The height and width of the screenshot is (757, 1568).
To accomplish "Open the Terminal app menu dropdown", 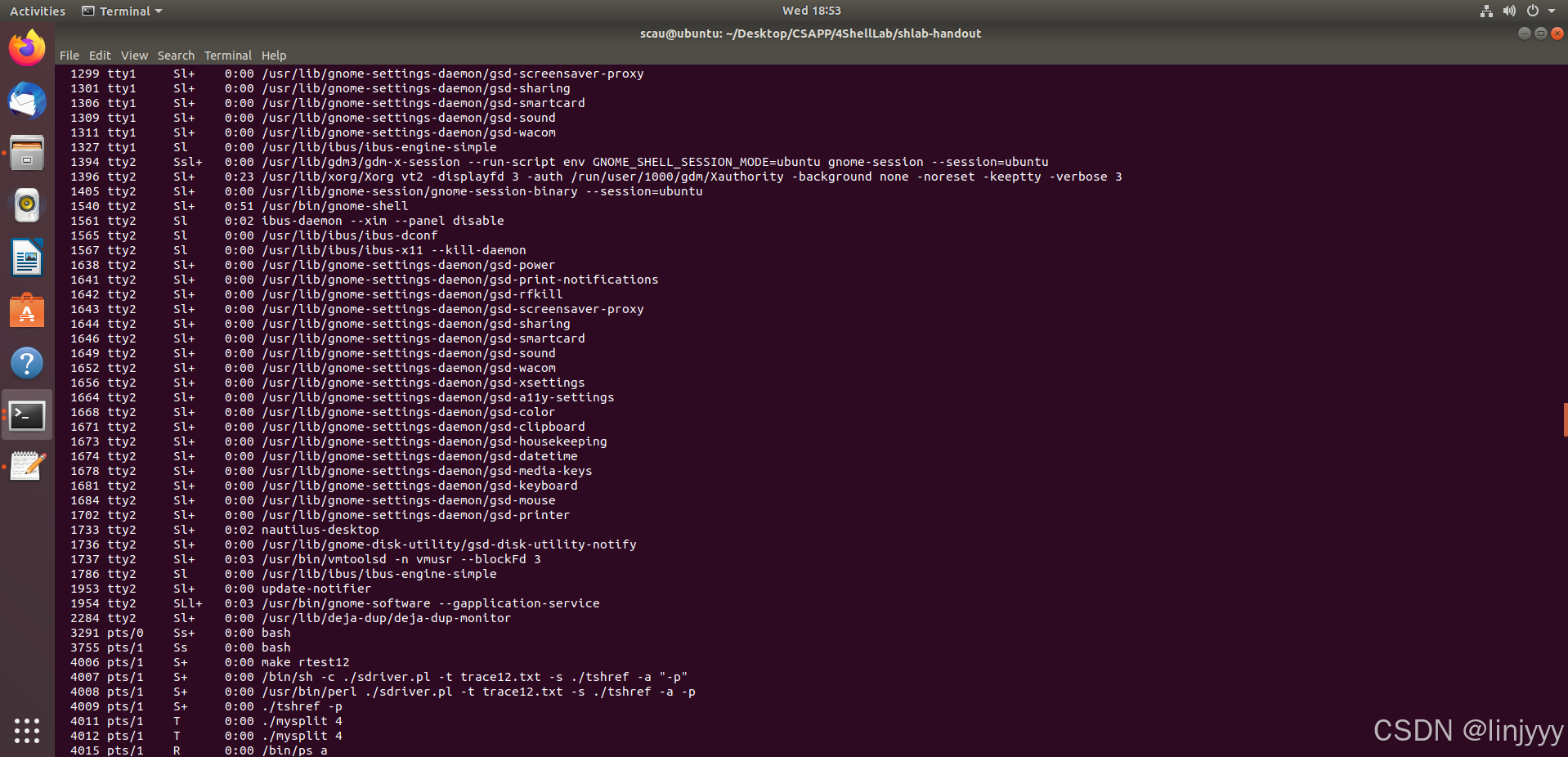I will (x=122, y=11).
